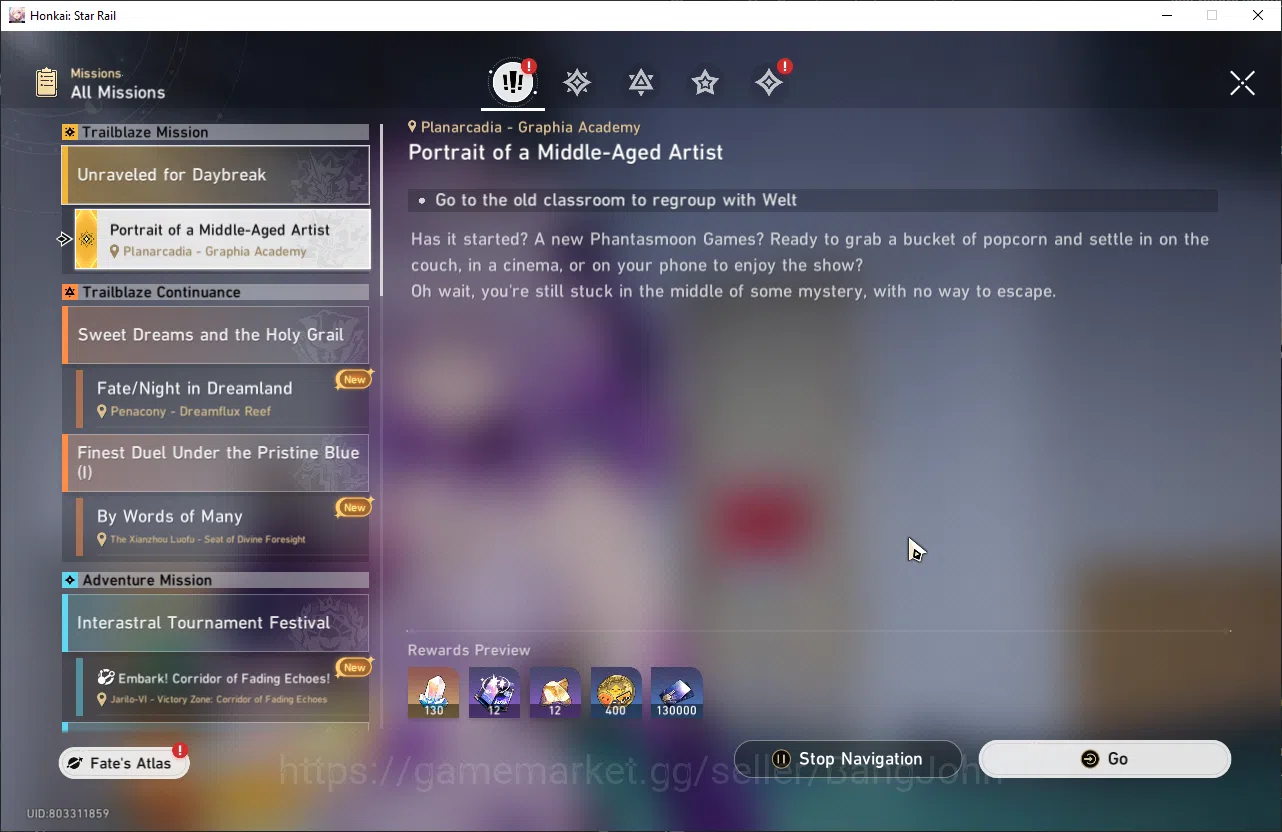
Task: Click the tracking marker beside Portrait mission
Action: pos(64,239)
